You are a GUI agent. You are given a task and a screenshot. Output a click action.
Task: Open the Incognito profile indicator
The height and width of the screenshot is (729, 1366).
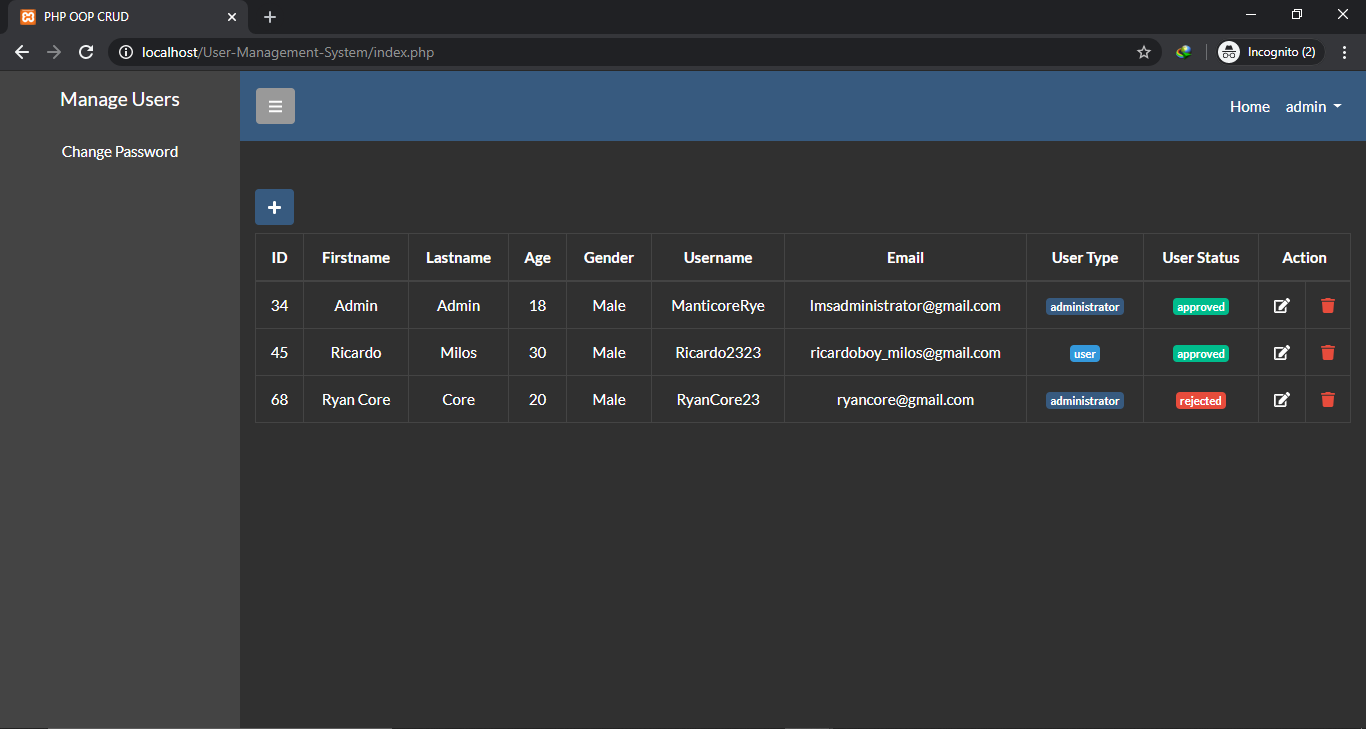click(x=1270, y=52)
